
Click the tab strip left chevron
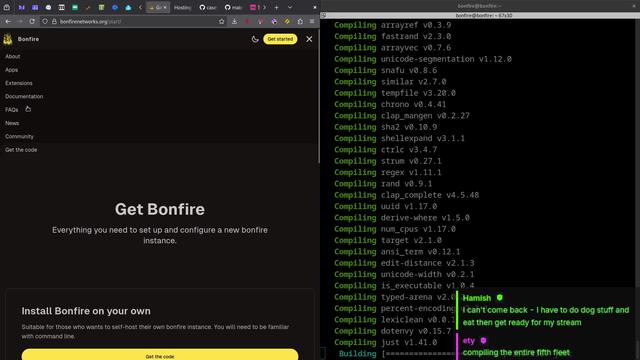[x=140, y=7]
